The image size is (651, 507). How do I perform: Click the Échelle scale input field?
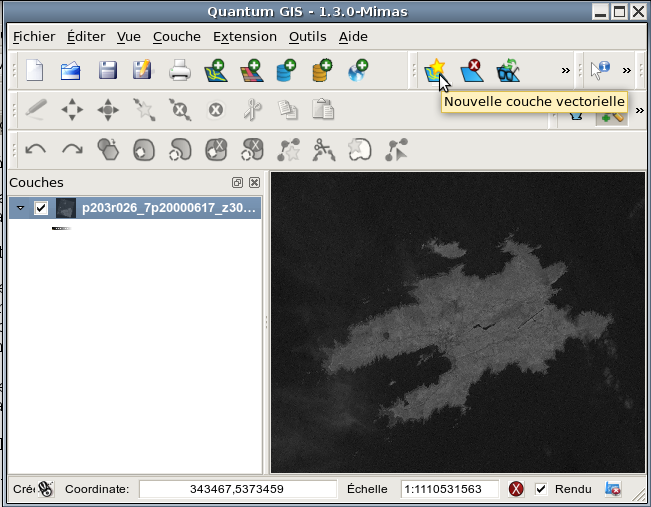[450, 489]
